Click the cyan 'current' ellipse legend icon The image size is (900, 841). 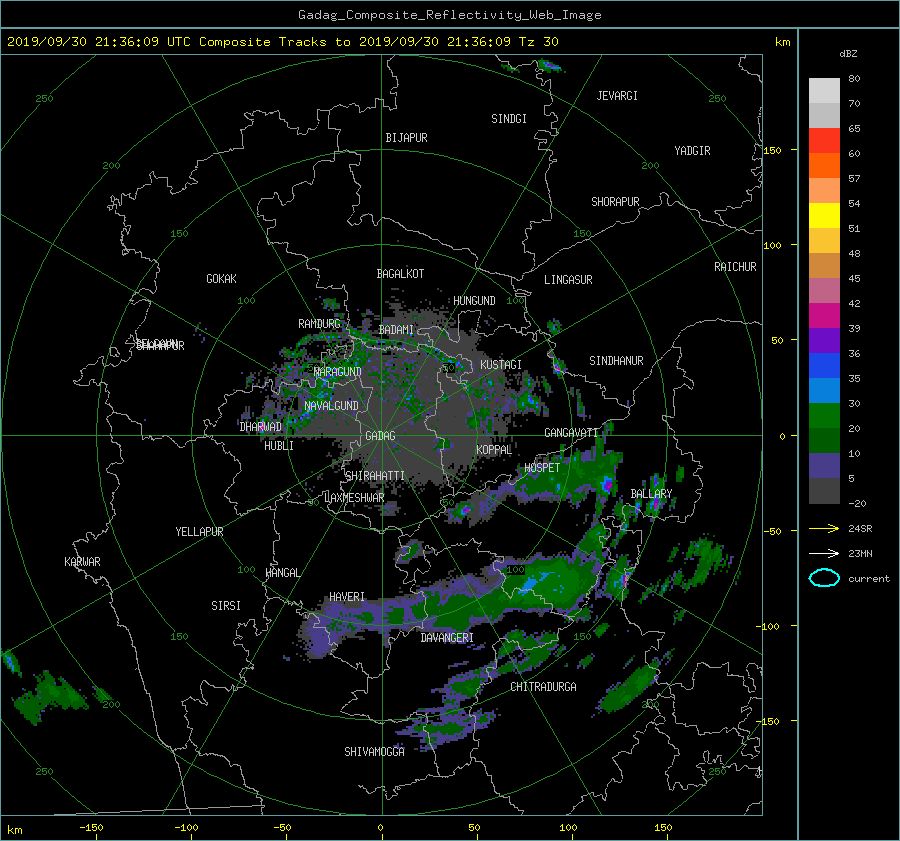pos(824,578)
